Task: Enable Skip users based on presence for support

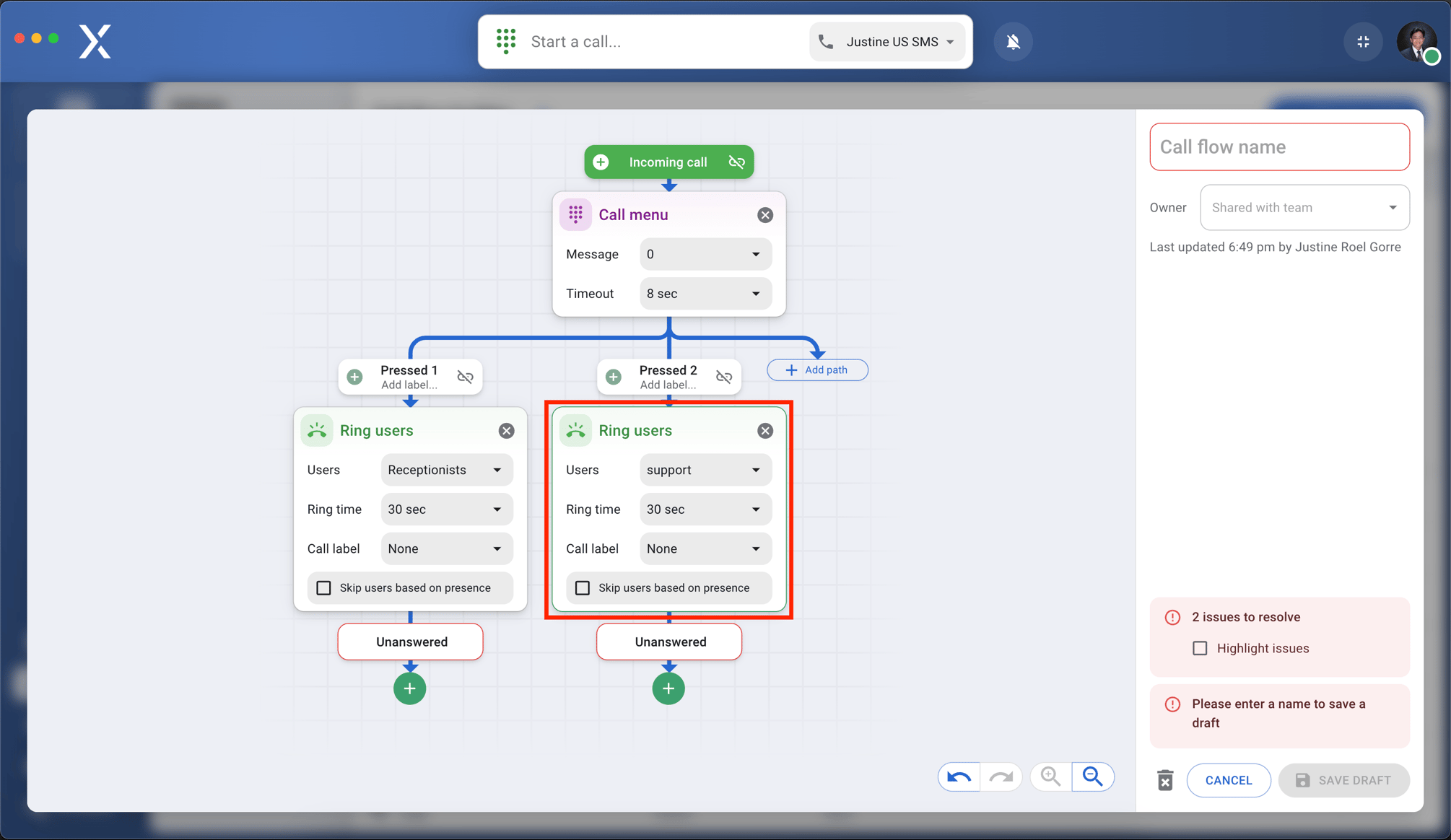Action: 583,588
